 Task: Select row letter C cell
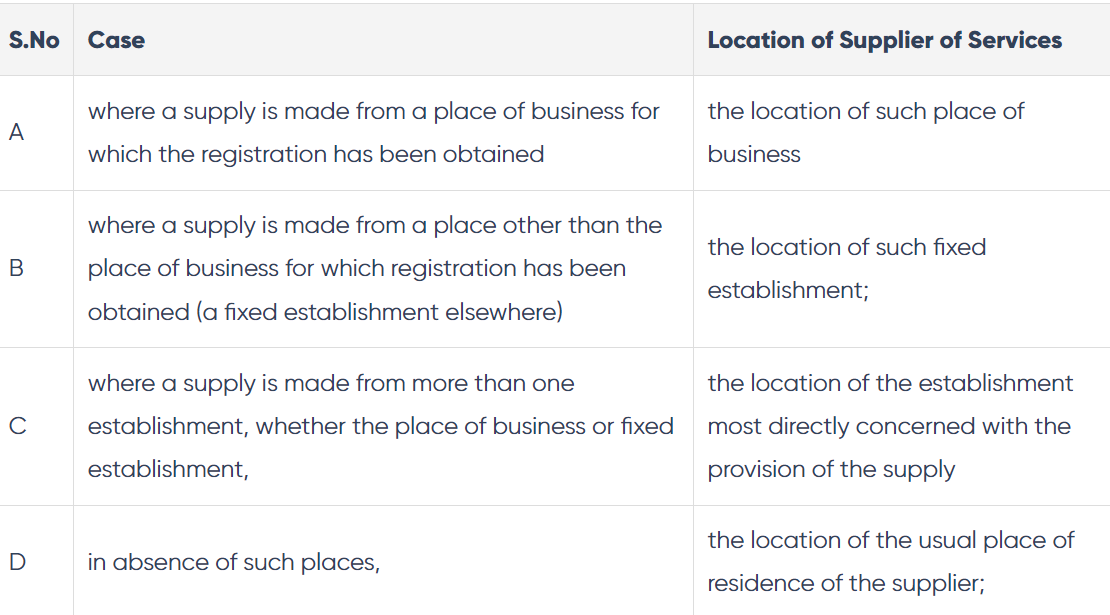[x=16, y=426]
